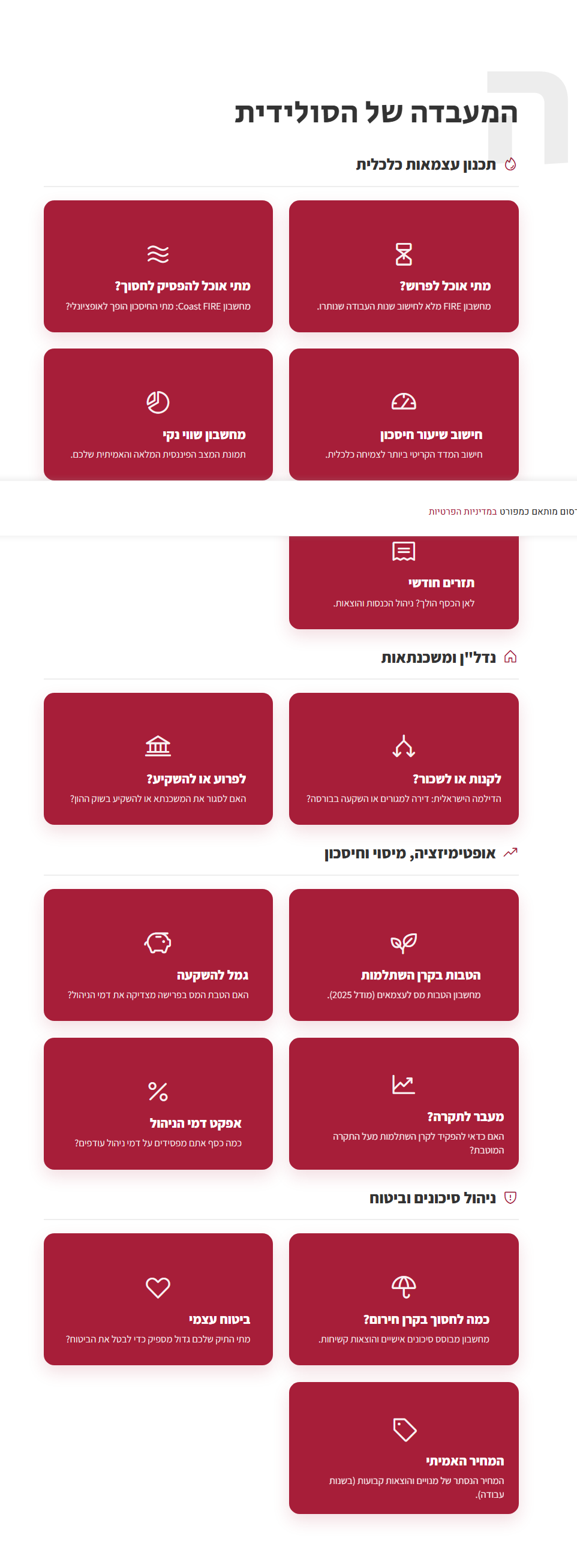Click the line chart icon on מעבר לתקרה card
This screenshot has width=577, height=1568.
pyautogui.click(x=404, y=1084)
